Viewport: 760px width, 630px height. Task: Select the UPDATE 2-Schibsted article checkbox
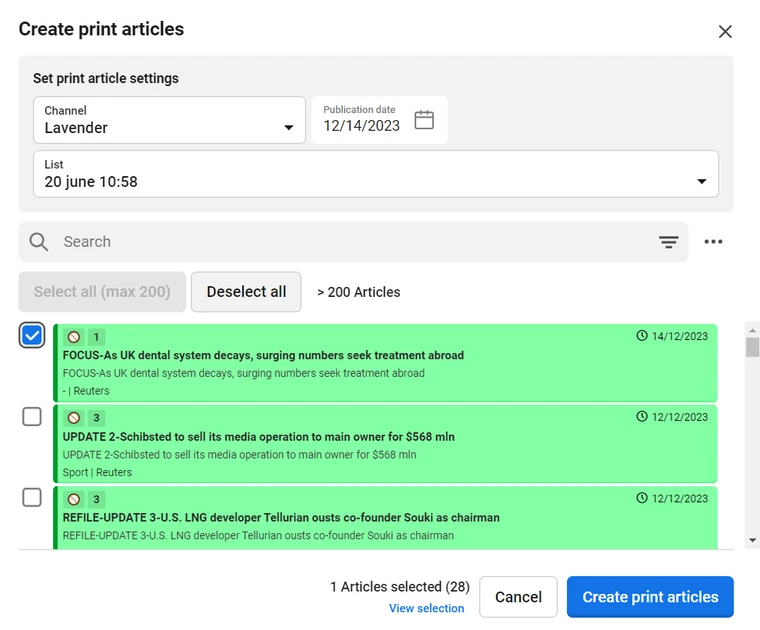point(32,417)
